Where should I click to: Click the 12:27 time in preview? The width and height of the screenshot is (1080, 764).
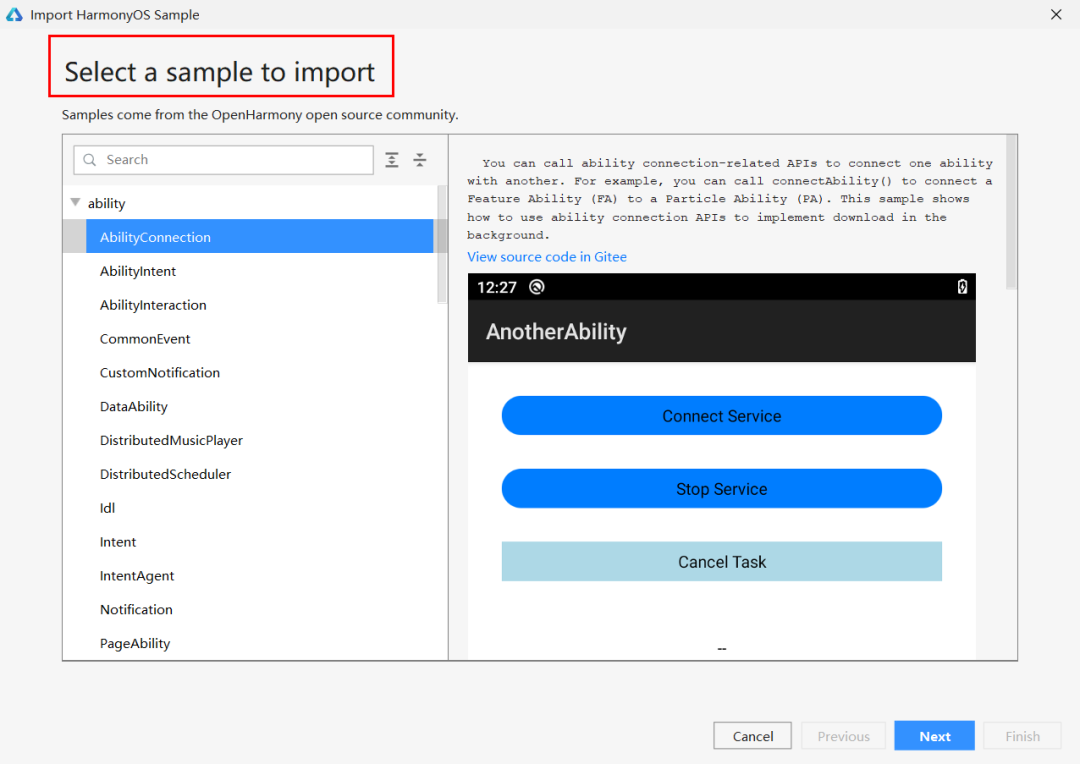click(x=497, y=287)
